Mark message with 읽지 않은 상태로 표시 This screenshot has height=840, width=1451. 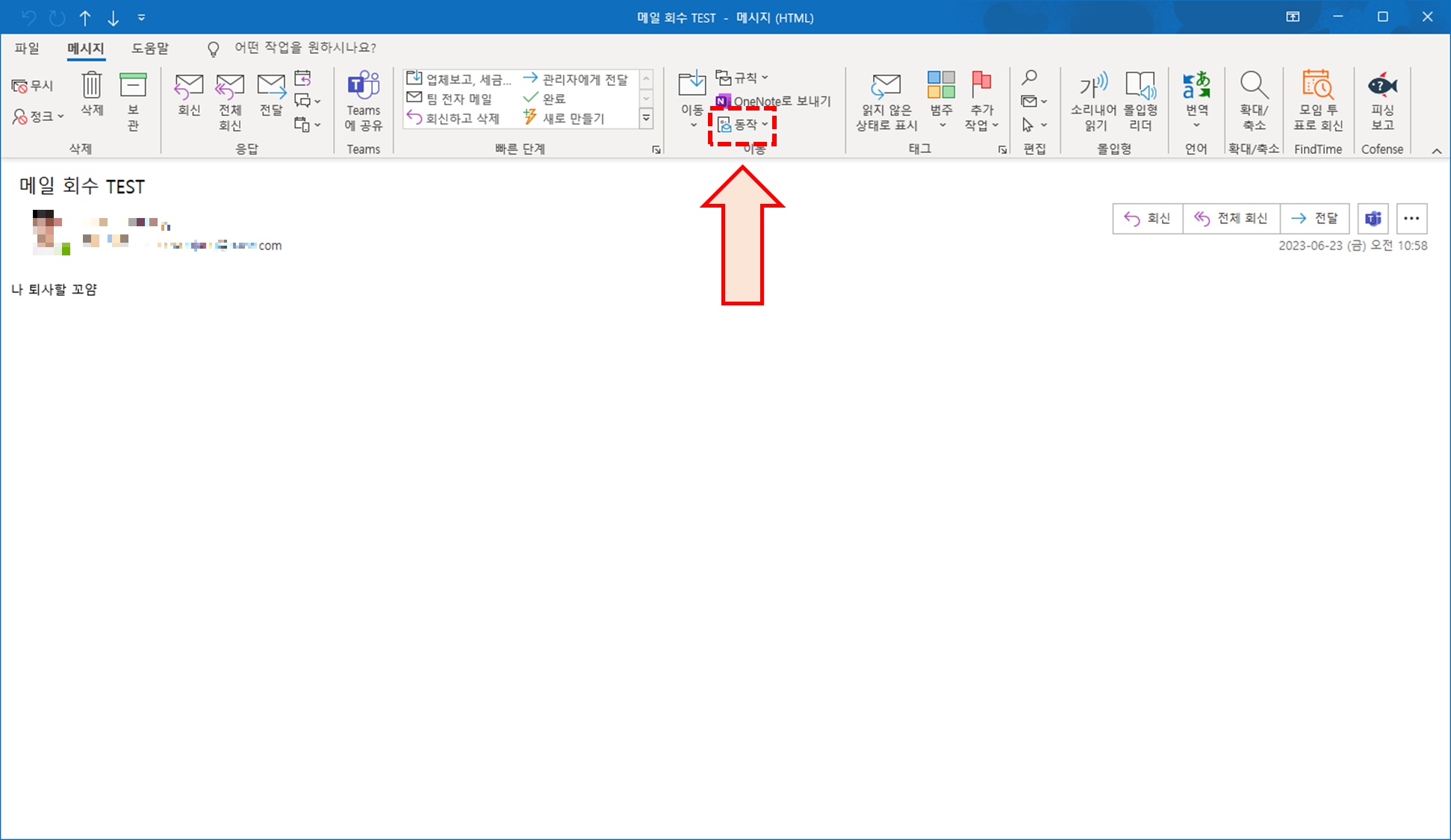click(885, 101)
